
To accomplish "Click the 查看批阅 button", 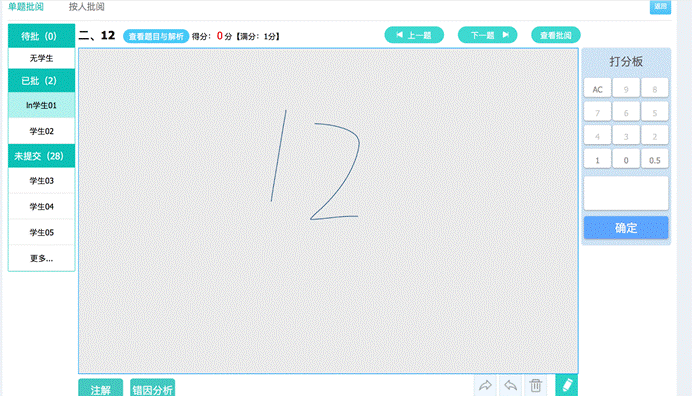I will click(556, 35).
